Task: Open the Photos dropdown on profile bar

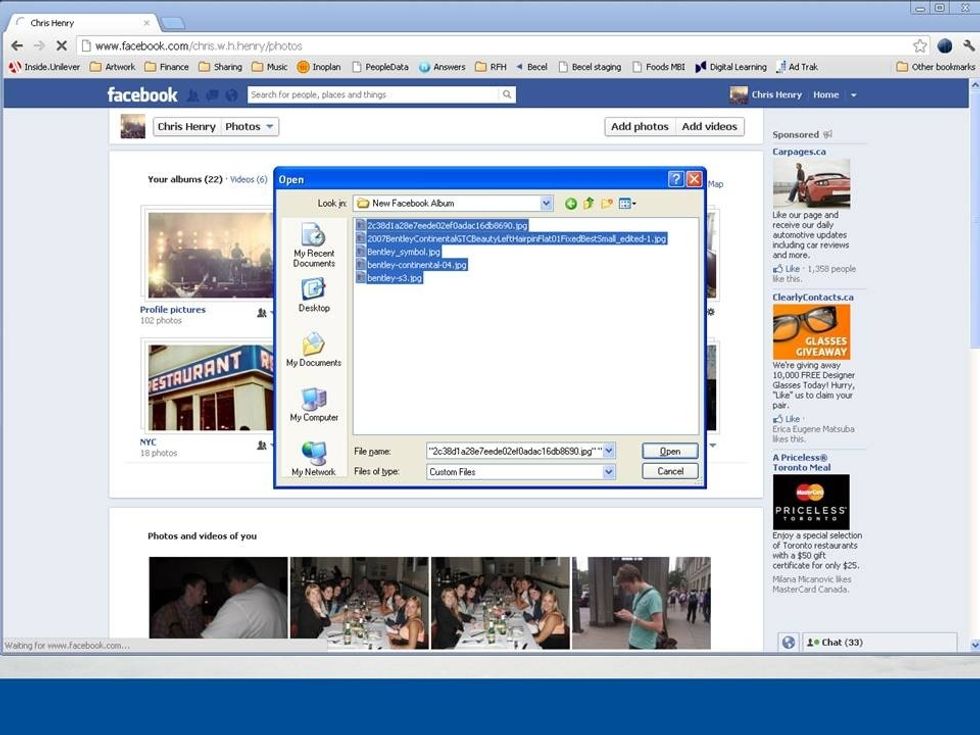Action: point(249,126)
